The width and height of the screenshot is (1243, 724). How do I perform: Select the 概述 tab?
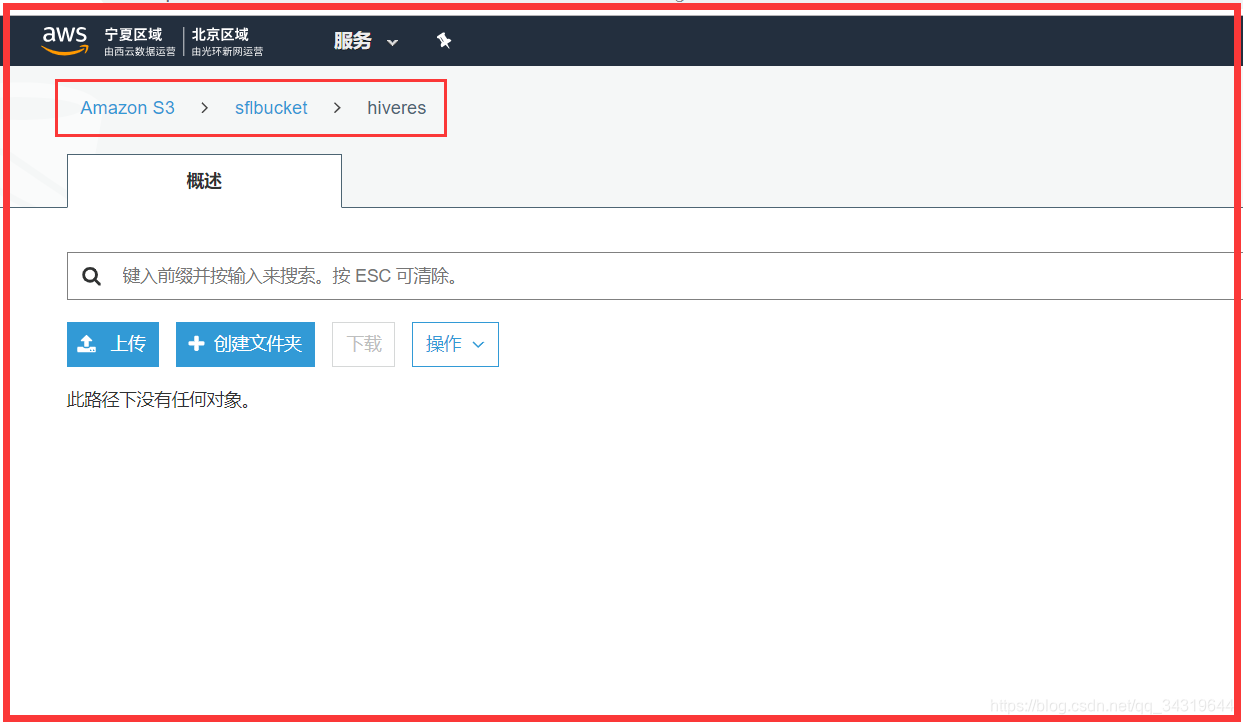[x=204, y=181]
